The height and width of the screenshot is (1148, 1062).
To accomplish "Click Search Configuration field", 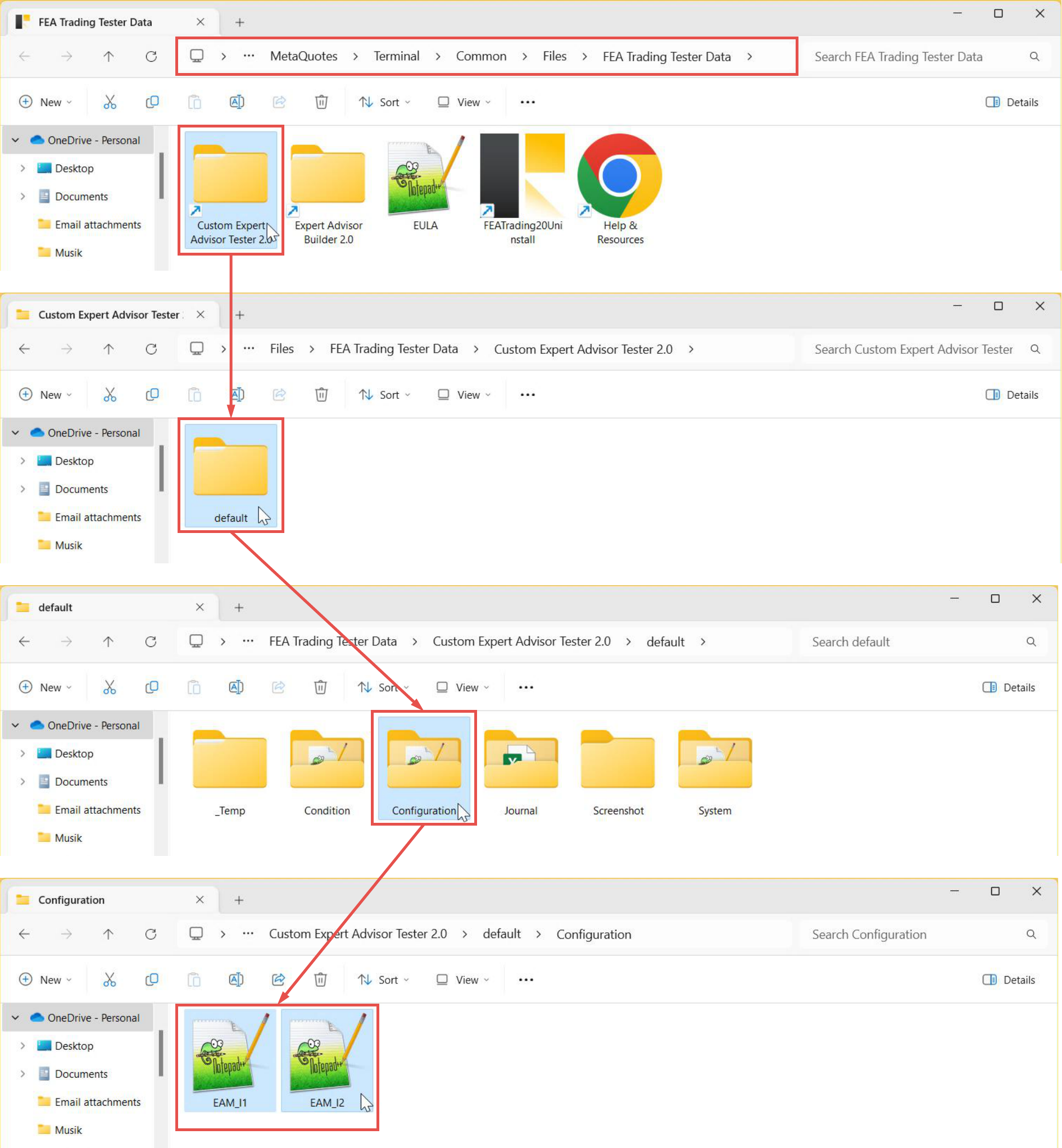I will tap(923, 934).
